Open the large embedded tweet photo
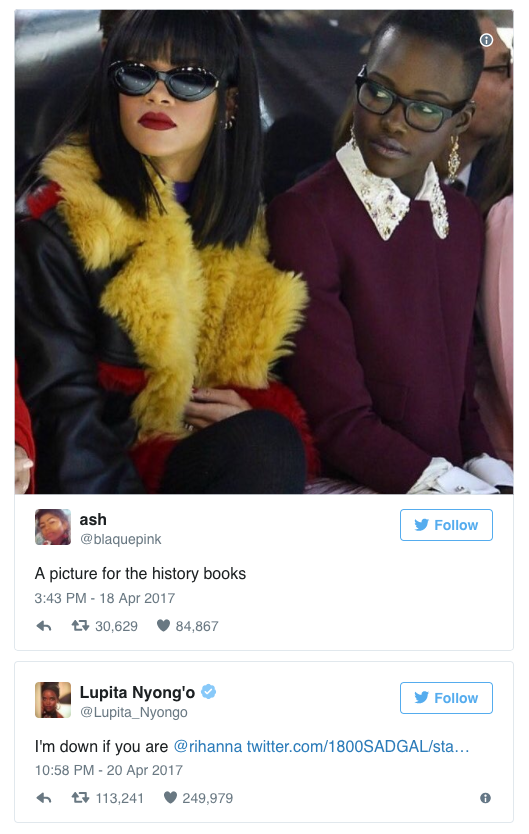 pos(264,252)
